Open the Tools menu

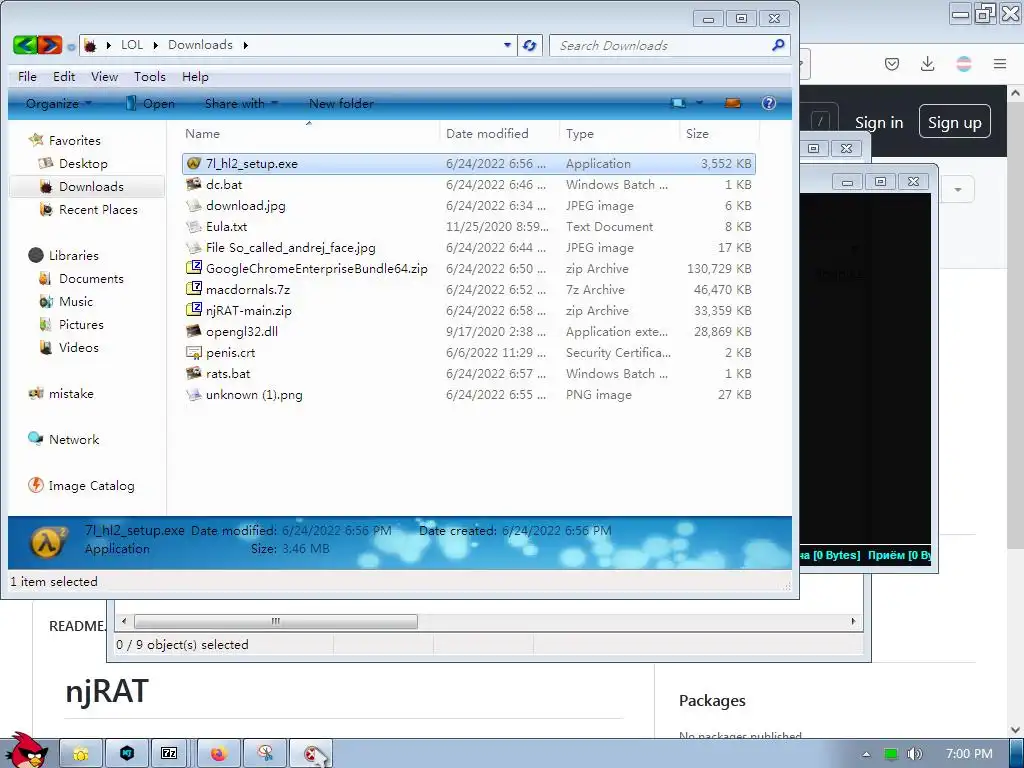pos(150,76)
